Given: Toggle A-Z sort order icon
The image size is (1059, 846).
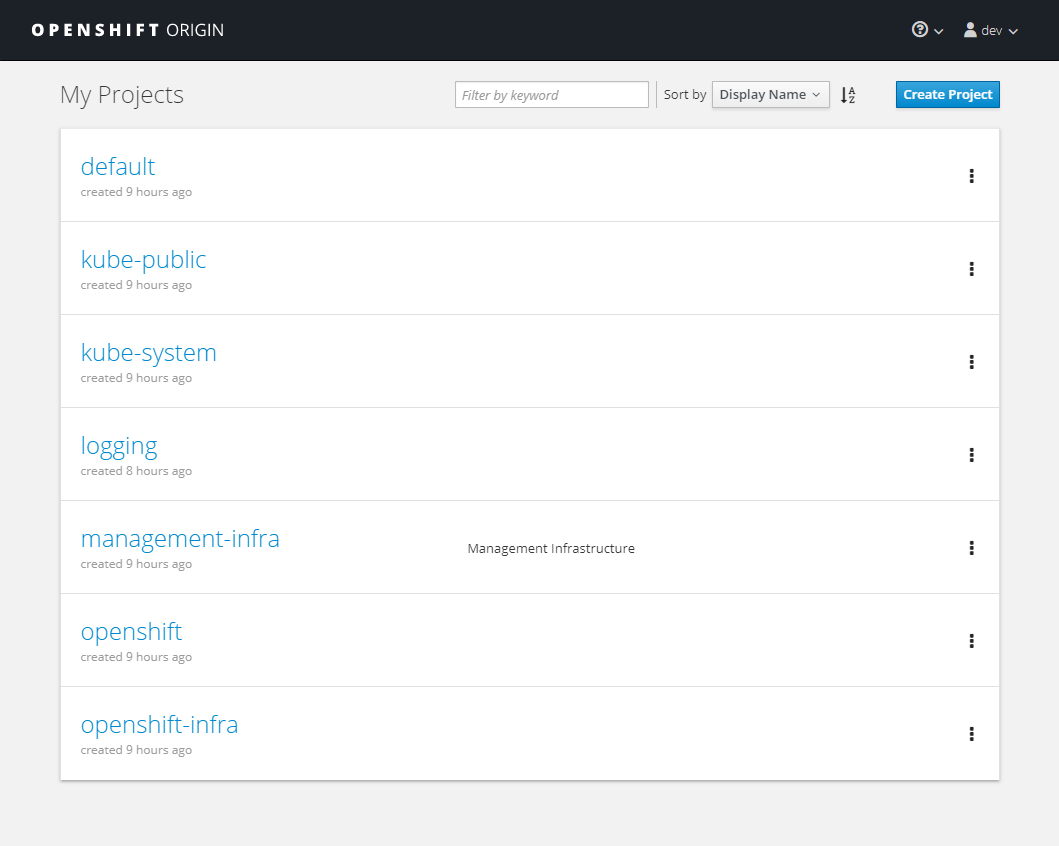Looking at the screenshot, I should pos(848,95).
